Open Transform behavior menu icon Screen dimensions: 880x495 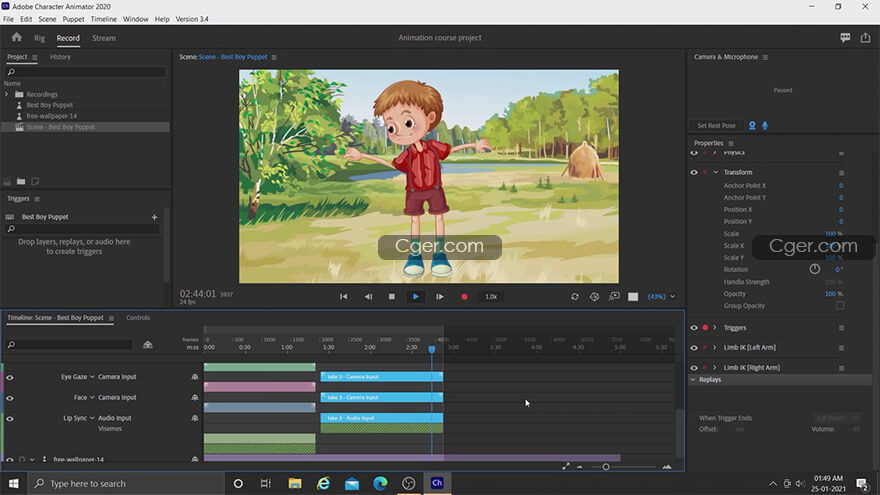coord(841,172)
